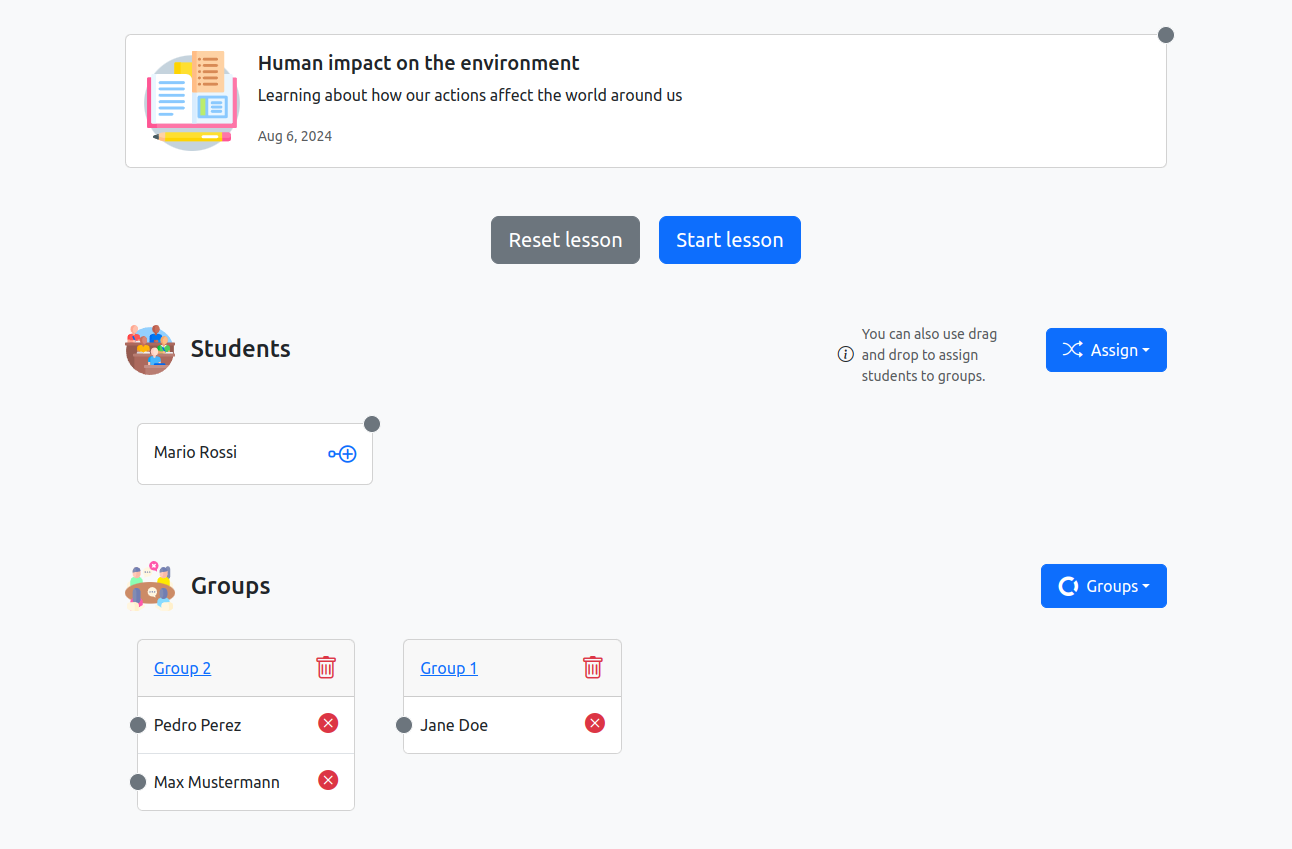Image resolution: width=1292 pixels, height=849 pixels.
Task: Click the lesson book illustration
Action: point(192,101)
